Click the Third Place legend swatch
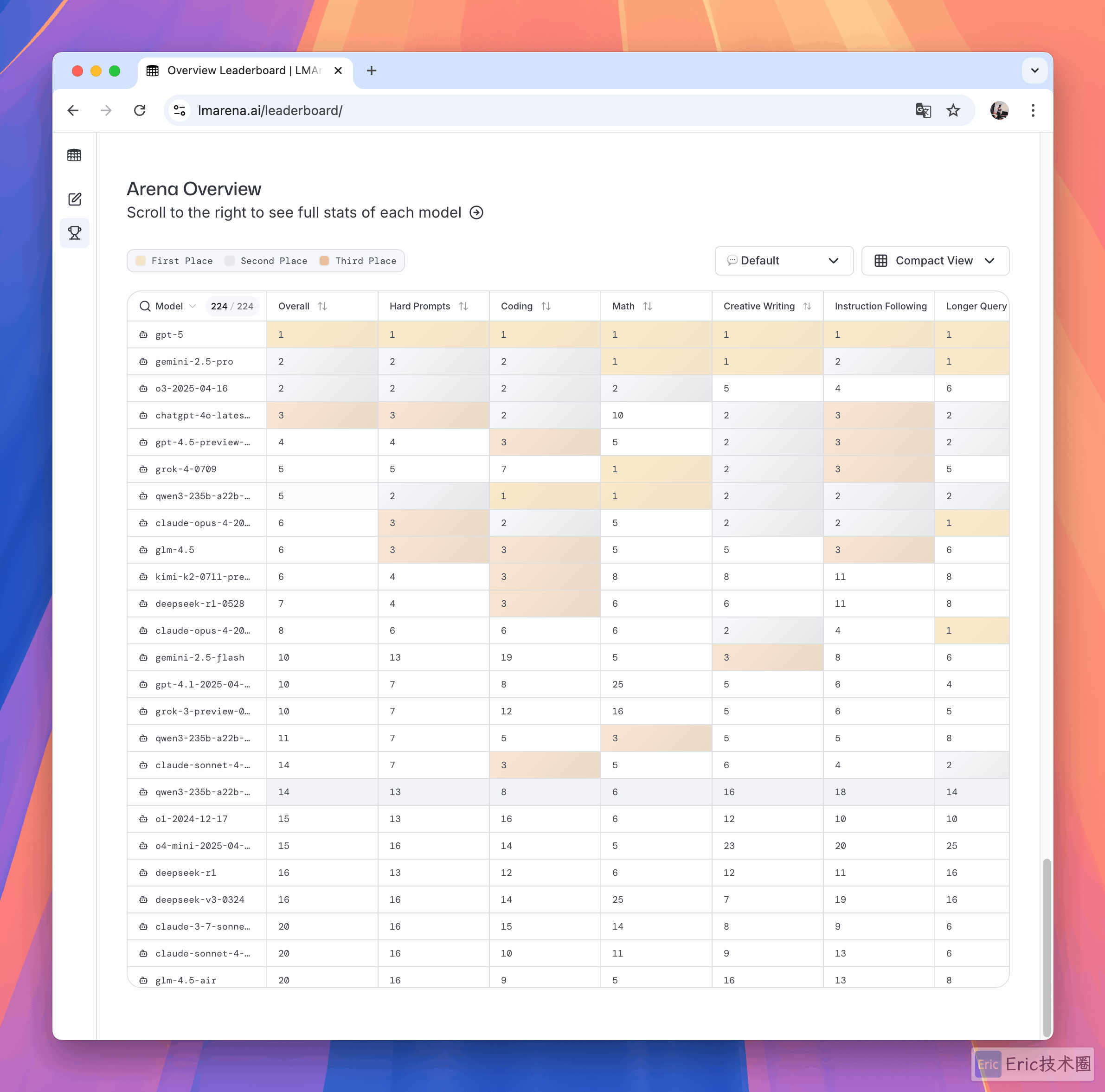The height and width of the screenshot is (1092, 1105). click(x=324, y=260)
